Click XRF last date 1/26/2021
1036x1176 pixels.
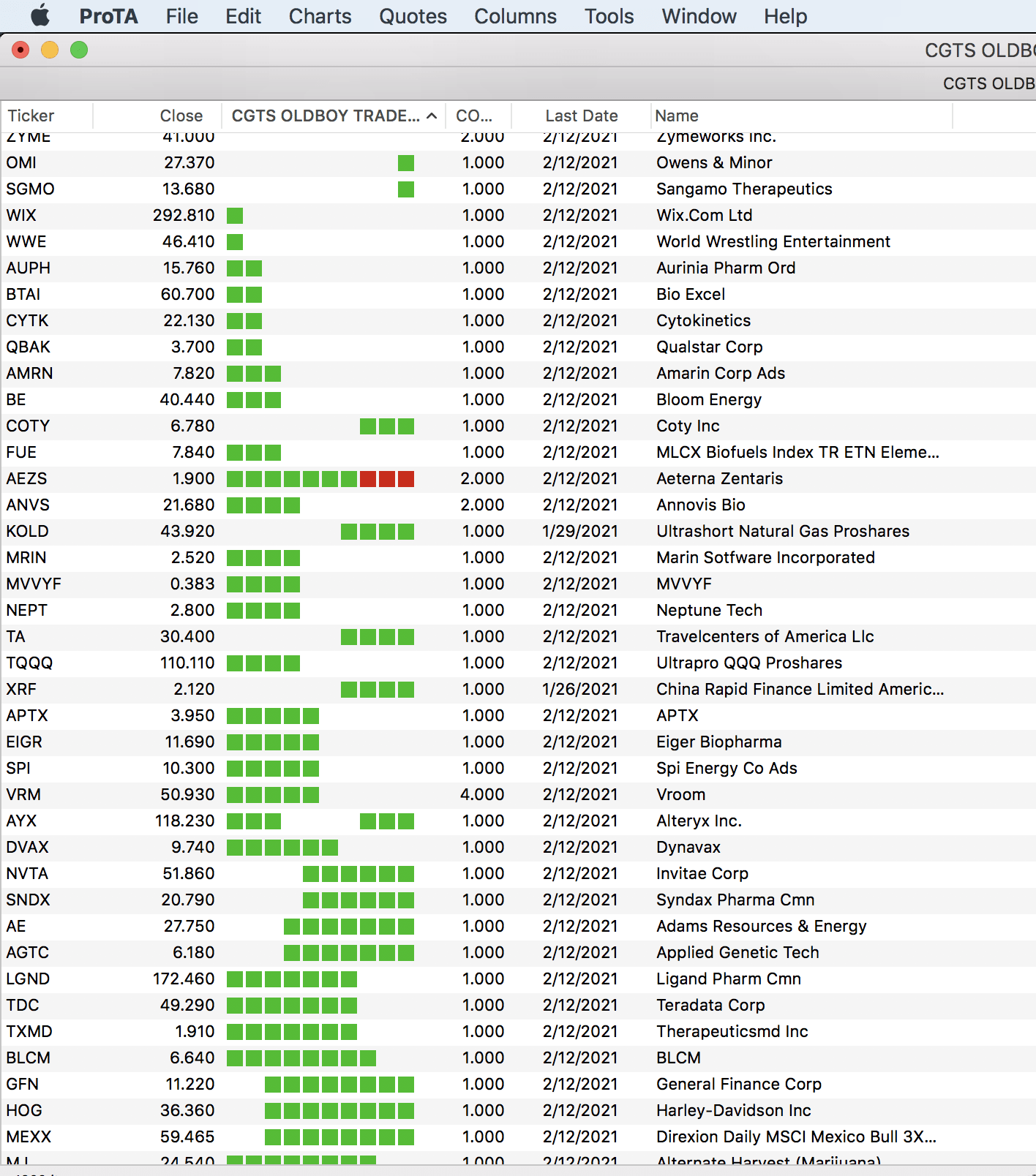[x=580, y=689]
